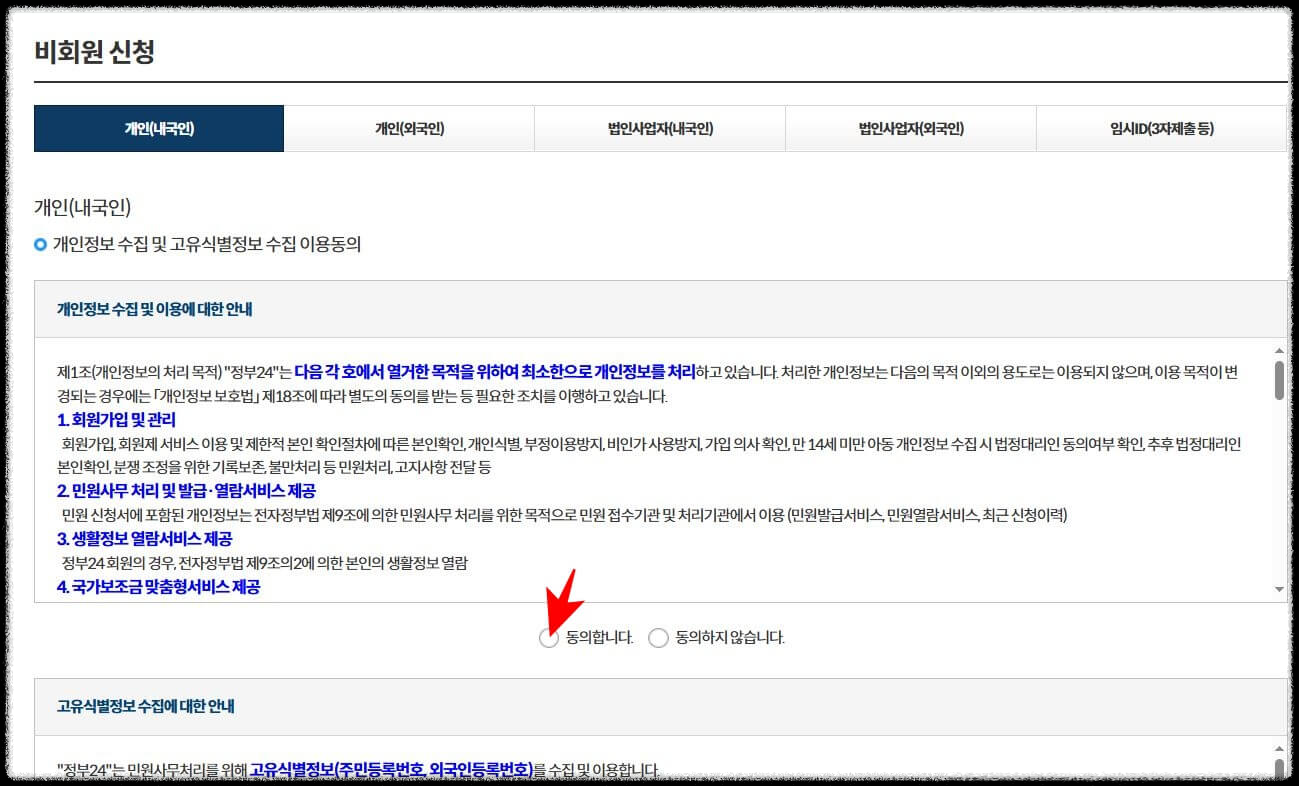Choose the 동의하지 않습니다 radio button

tap(659, 638)
